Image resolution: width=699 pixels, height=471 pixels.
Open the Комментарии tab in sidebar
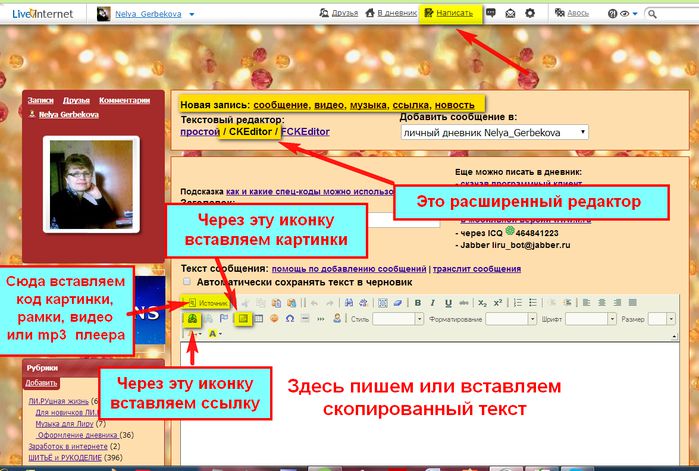tap(124, 100)
